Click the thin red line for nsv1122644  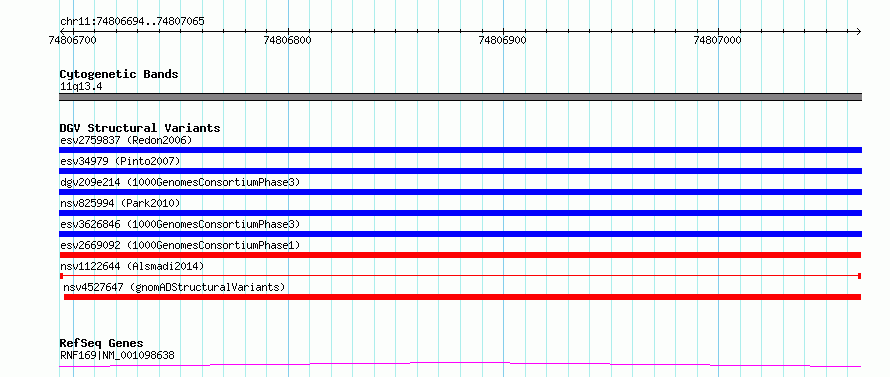click(460, 276)
